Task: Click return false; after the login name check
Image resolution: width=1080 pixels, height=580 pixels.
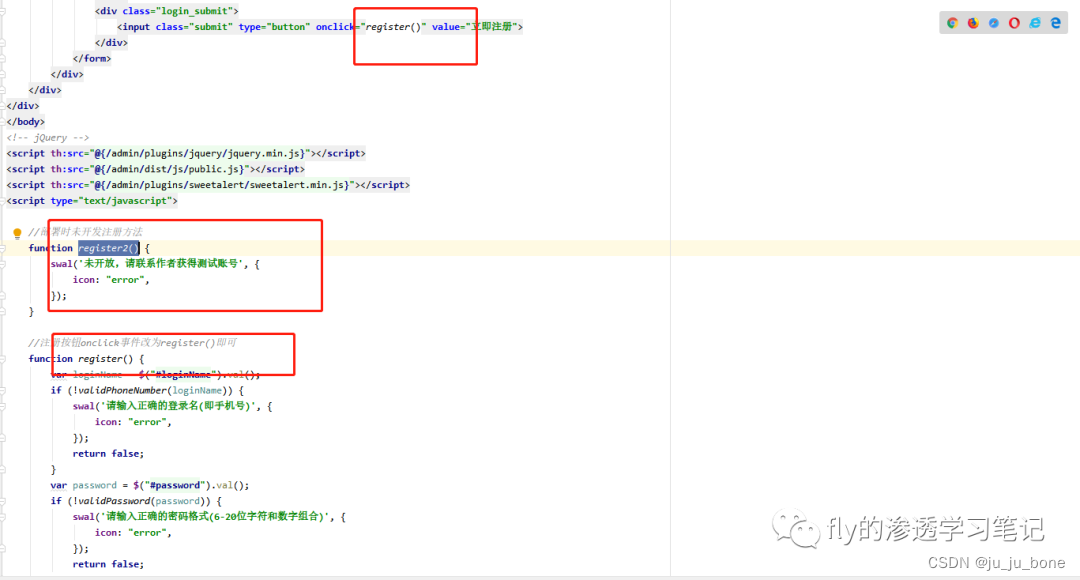Action: (x=108, y=454)
